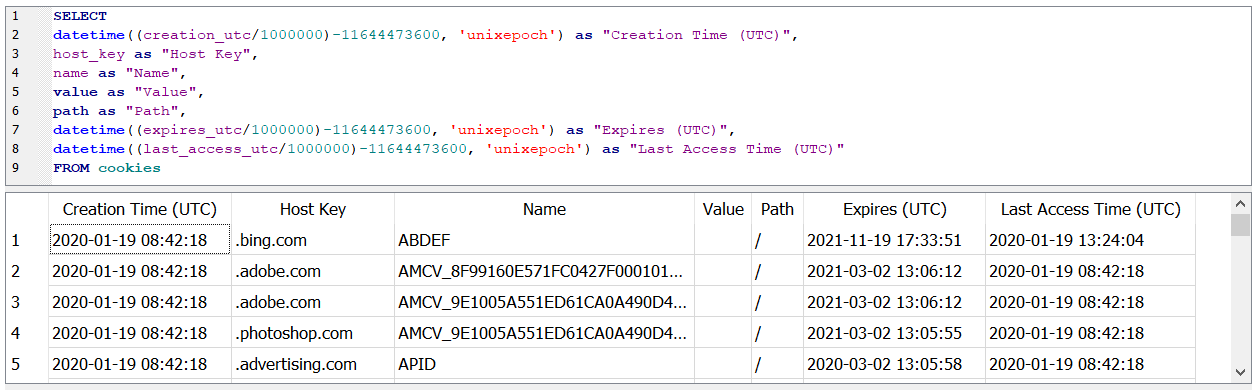1259x390 pixels.
Task: Select expiry 2021-03-02 13:06:12 in row 3
Action: click(894, 302)
